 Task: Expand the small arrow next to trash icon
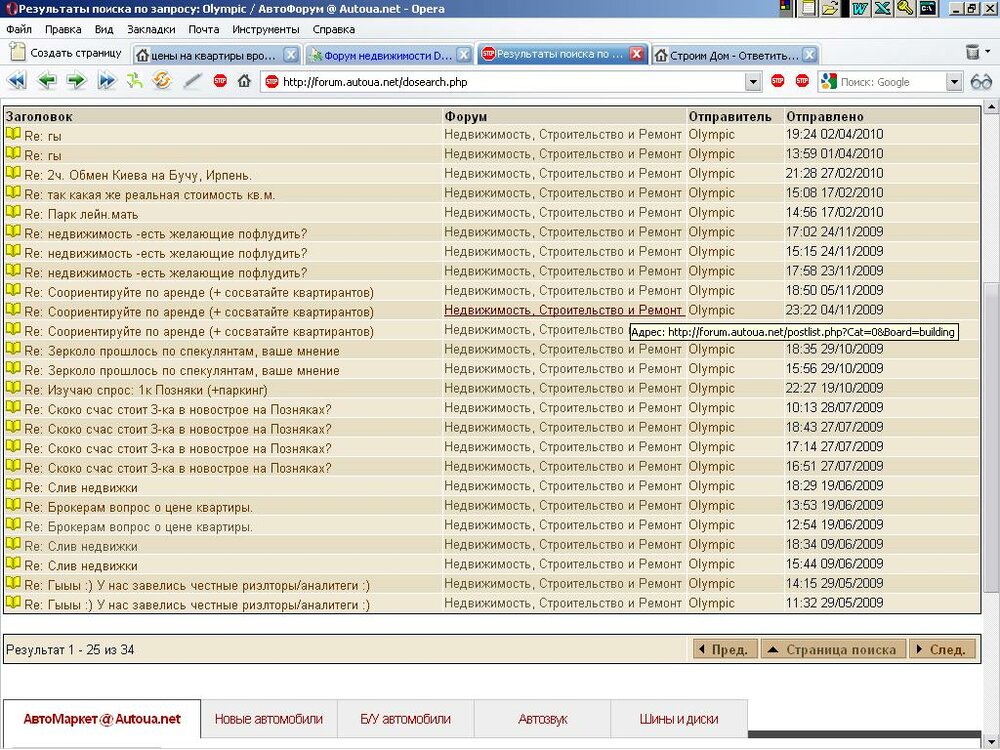point(988,52)
